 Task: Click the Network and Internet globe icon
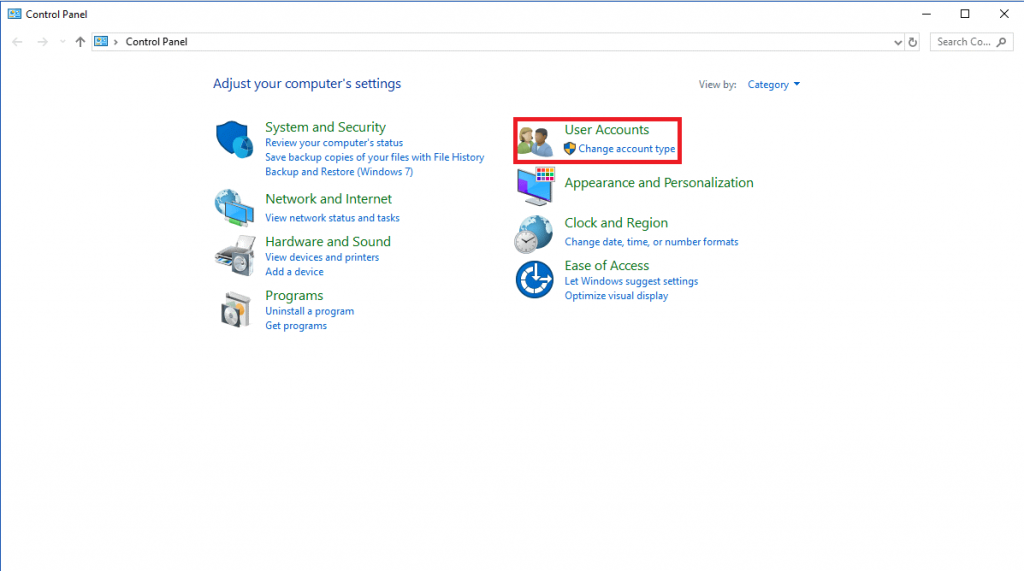[x=234, y=207]
